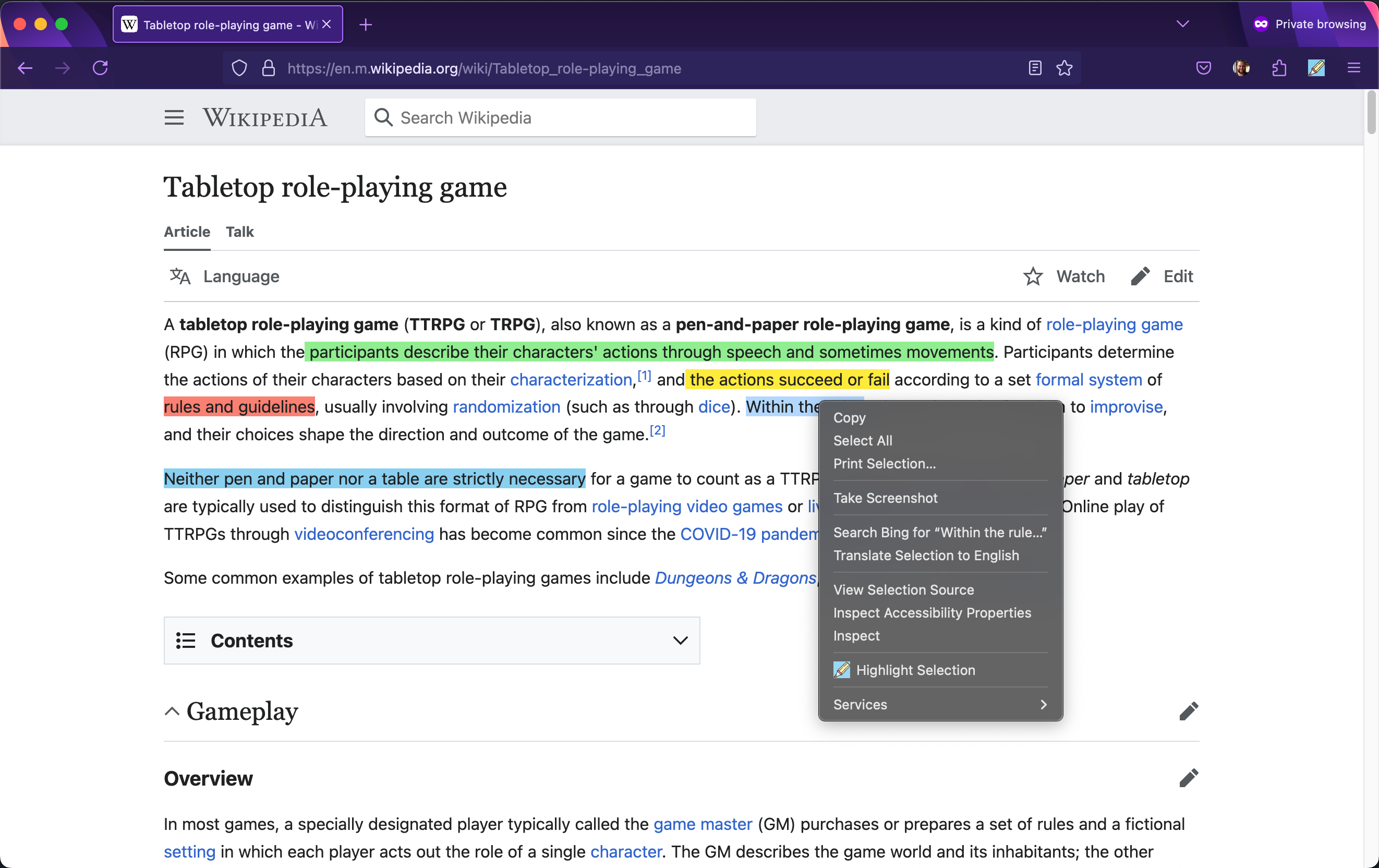Click the Talk tab

(240, 231)
